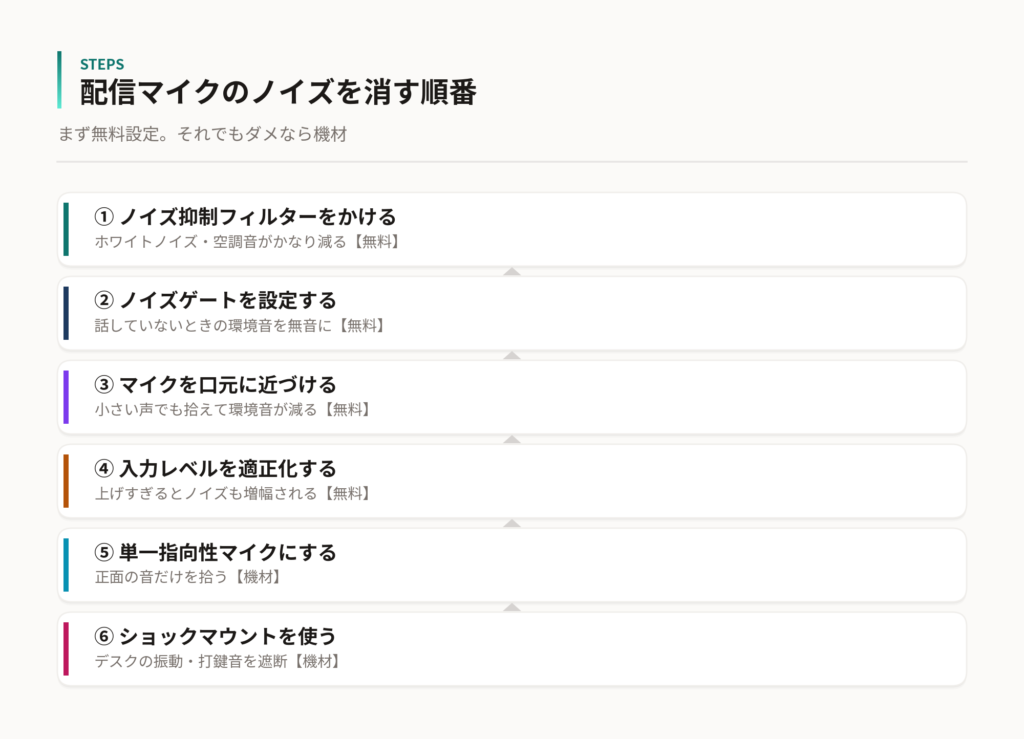
Task: Click the 入力レベルを適正化する step heading
Action: coord(228,469)
